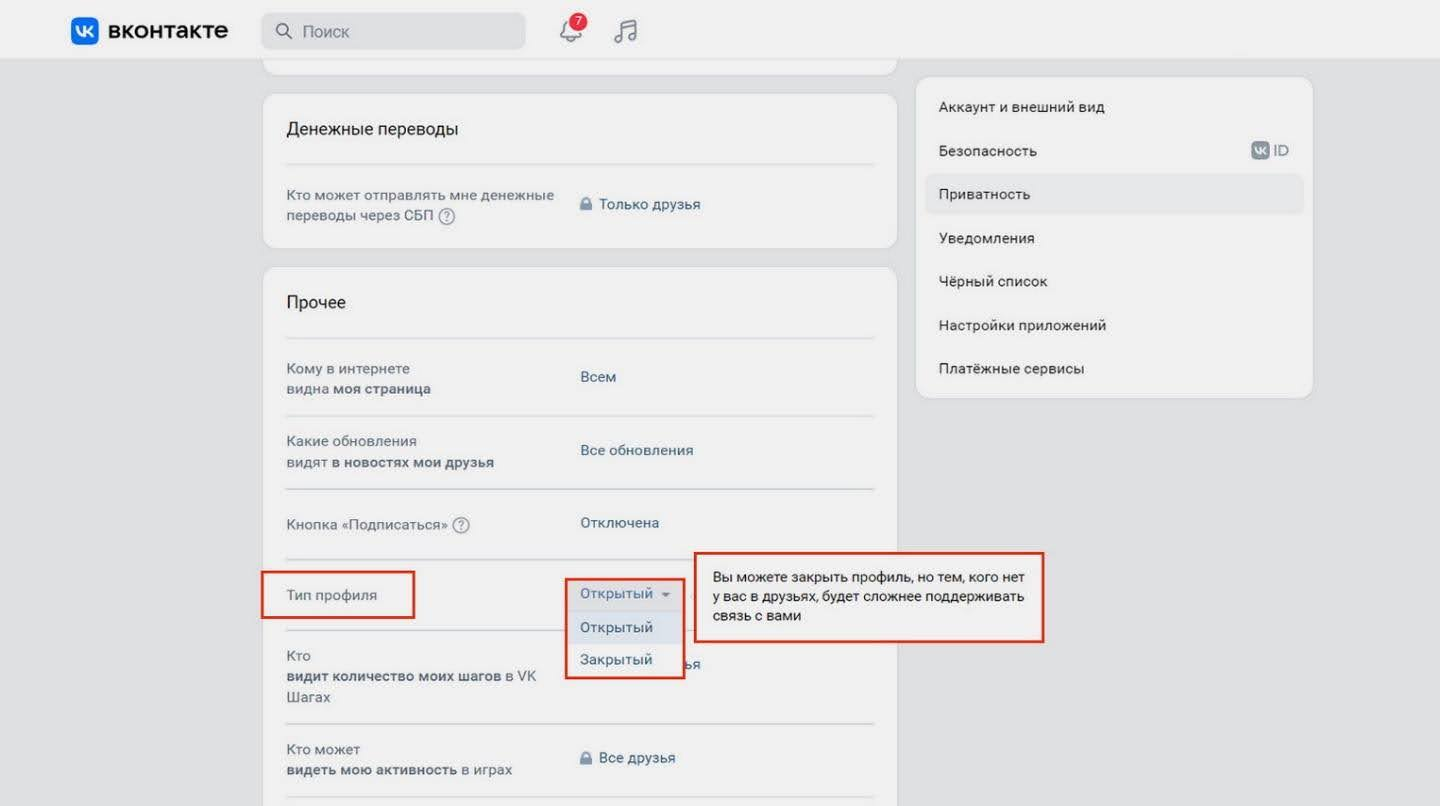
Task: Switch to Безопасность settings section
Action: pyautogui.click(x=987, y=151)
